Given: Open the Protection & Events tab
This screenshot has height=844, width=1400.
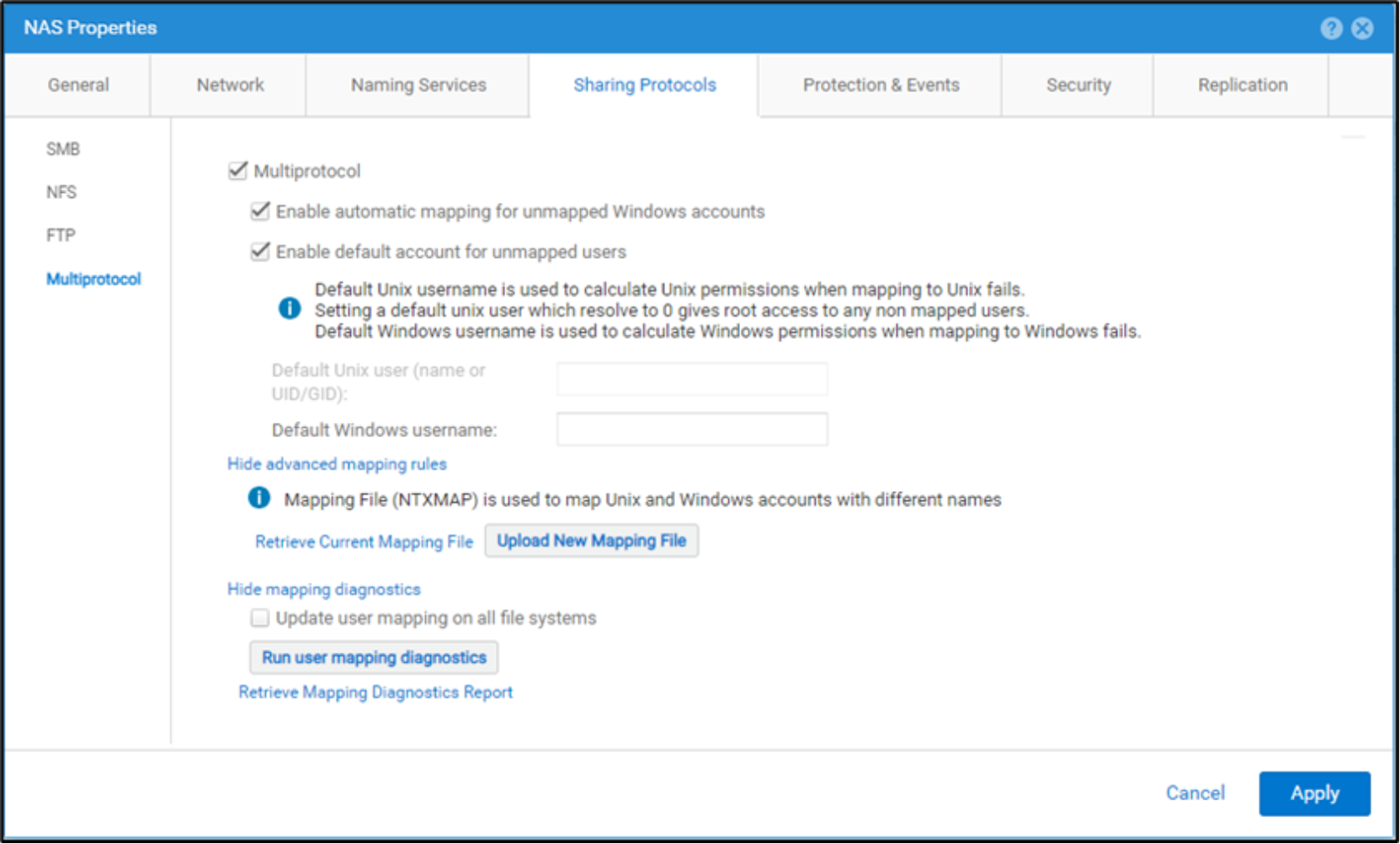Looking at the screenshot, I should 881,85.
